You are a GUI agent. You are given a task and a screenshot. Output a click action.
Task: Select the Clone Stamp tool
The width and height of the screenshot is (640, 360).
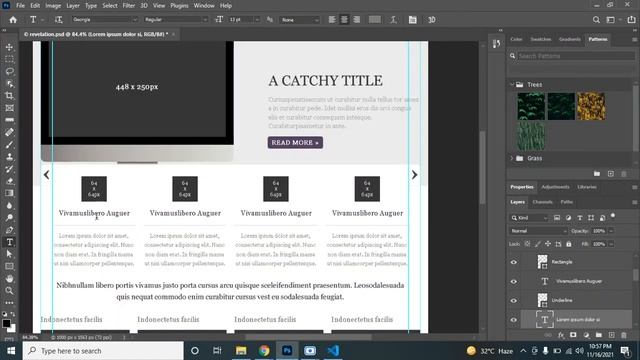pyautogui.click(x=9, y=157)
